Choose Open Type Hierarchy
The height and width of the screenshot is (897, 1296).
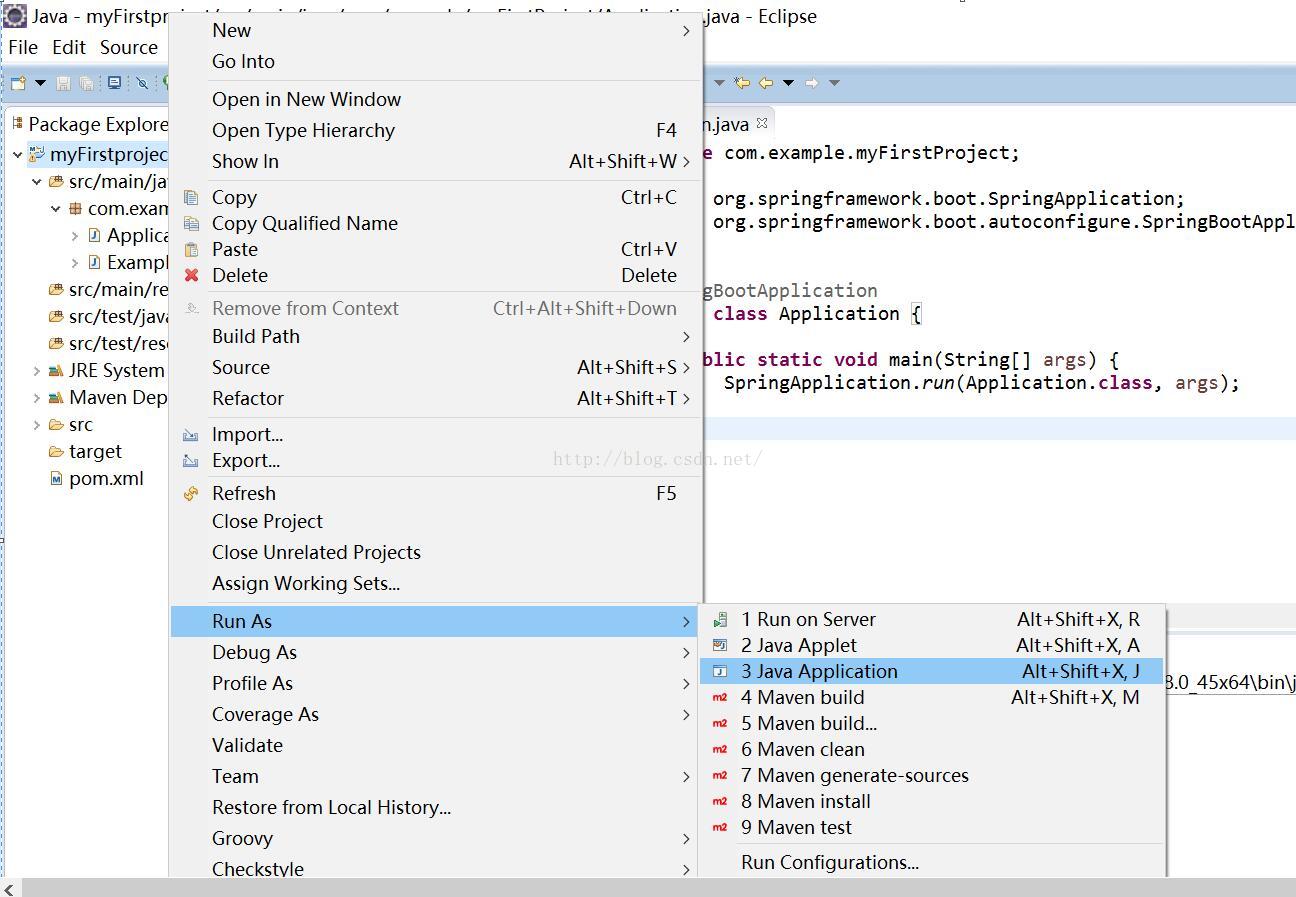pos(436,130)
